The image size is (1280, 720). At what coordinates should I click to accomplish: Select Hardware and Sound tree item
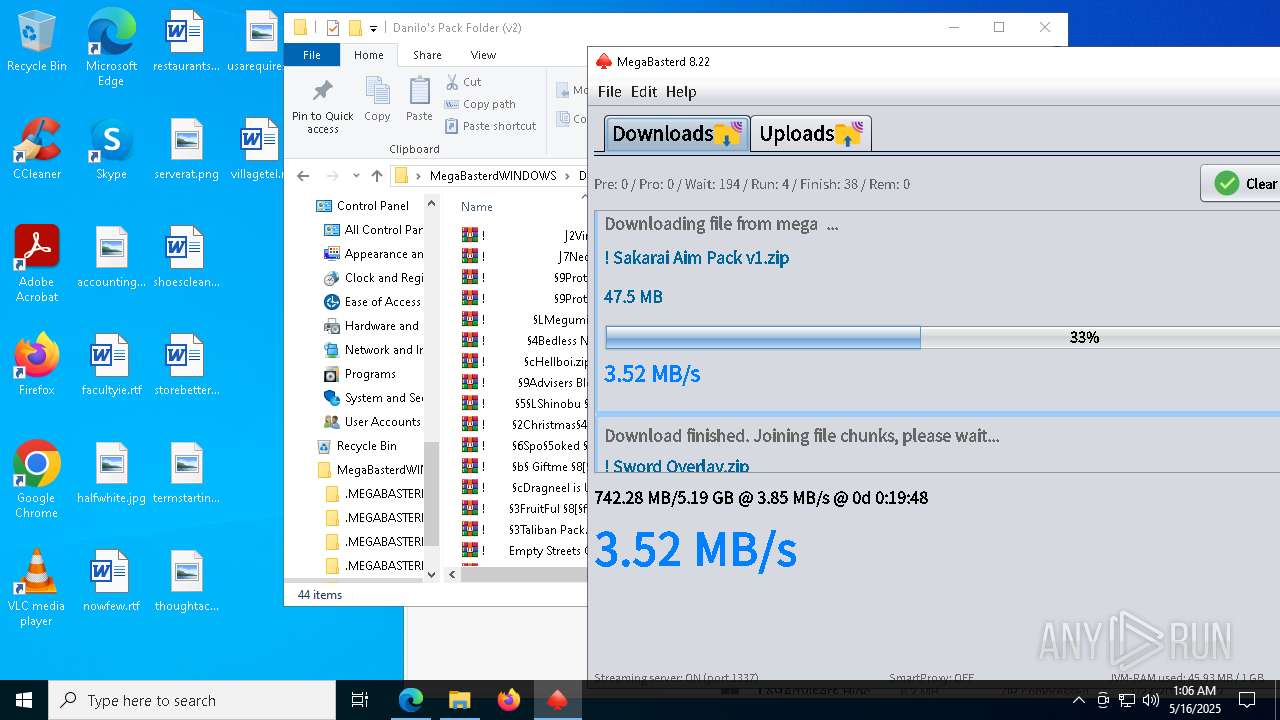[x=373, y=326]
